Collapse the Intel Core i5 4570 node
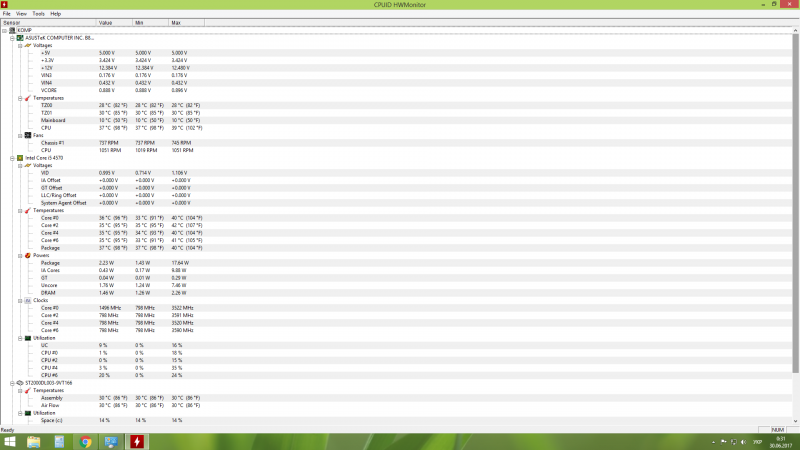 12,157
